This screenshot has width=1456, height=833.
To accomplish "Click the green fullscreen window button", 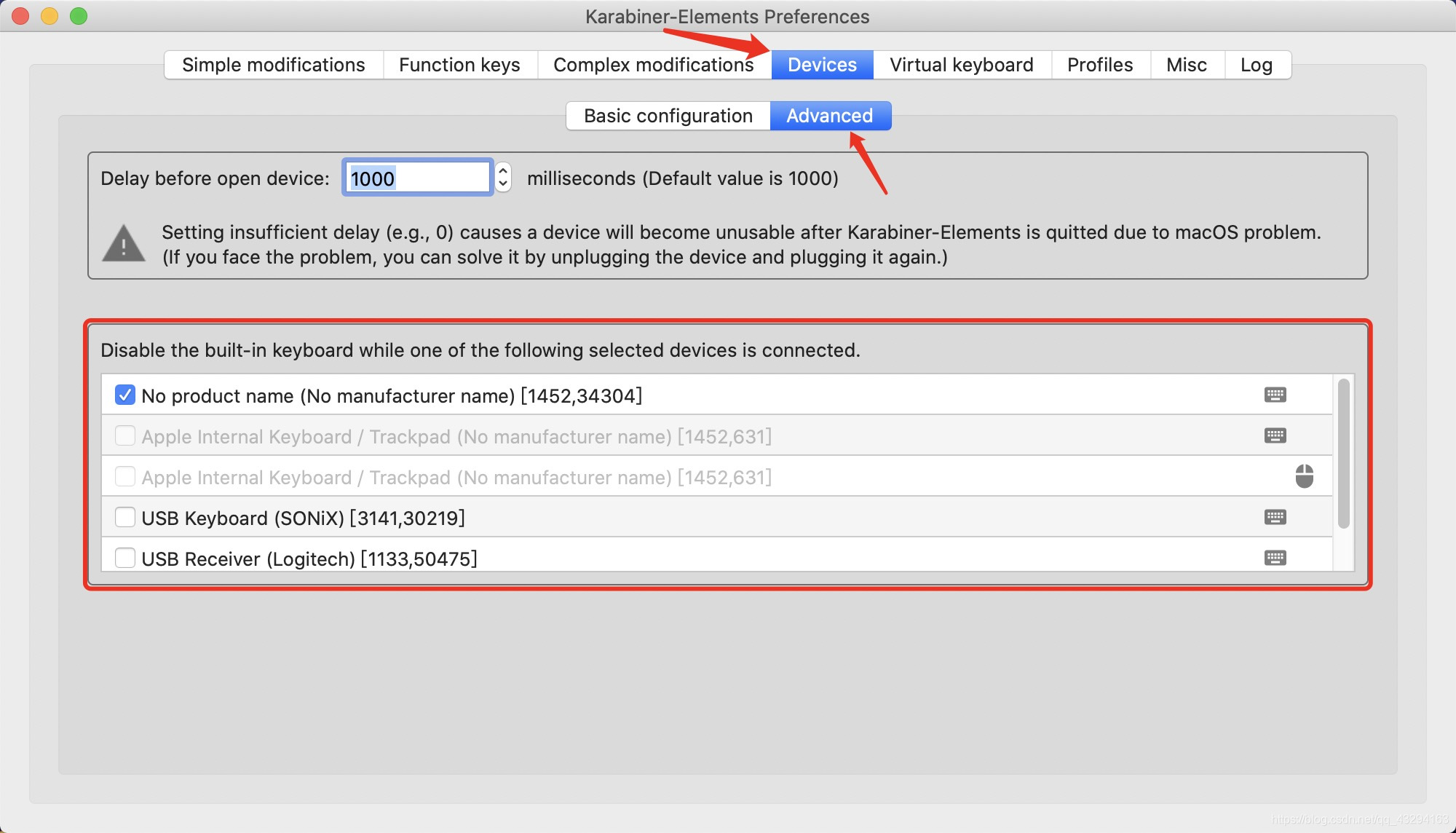I will click(x=79, y=16).
